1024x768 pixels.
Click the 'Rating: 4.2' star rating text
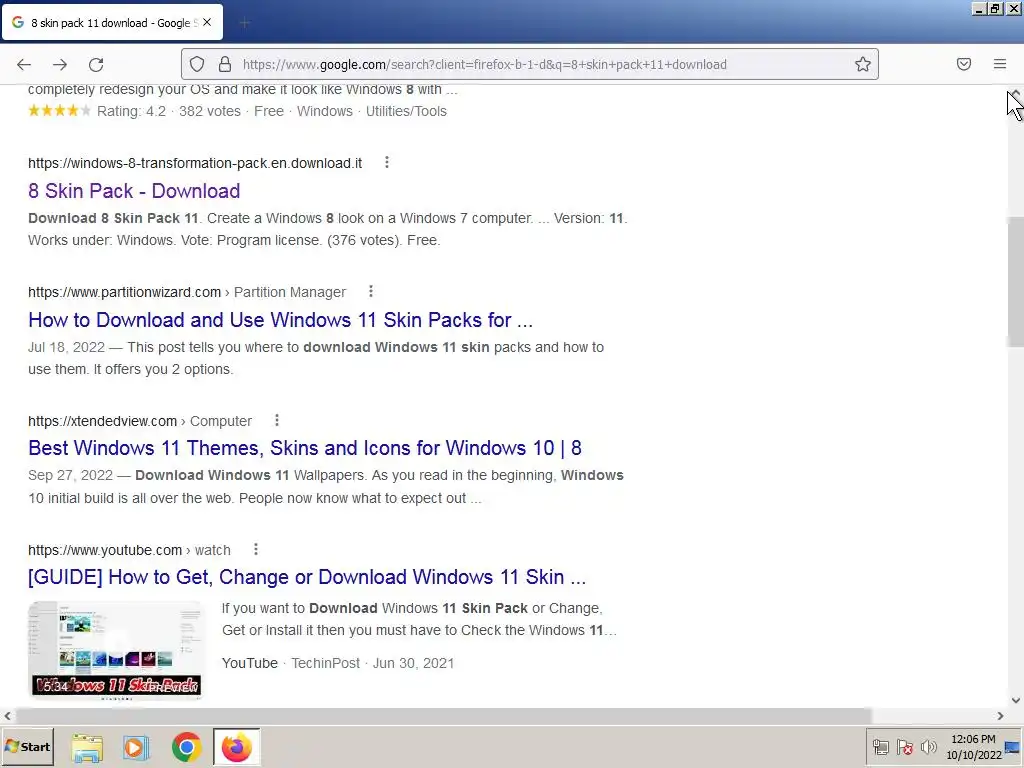pyautogui.click(x=131, y=111)
